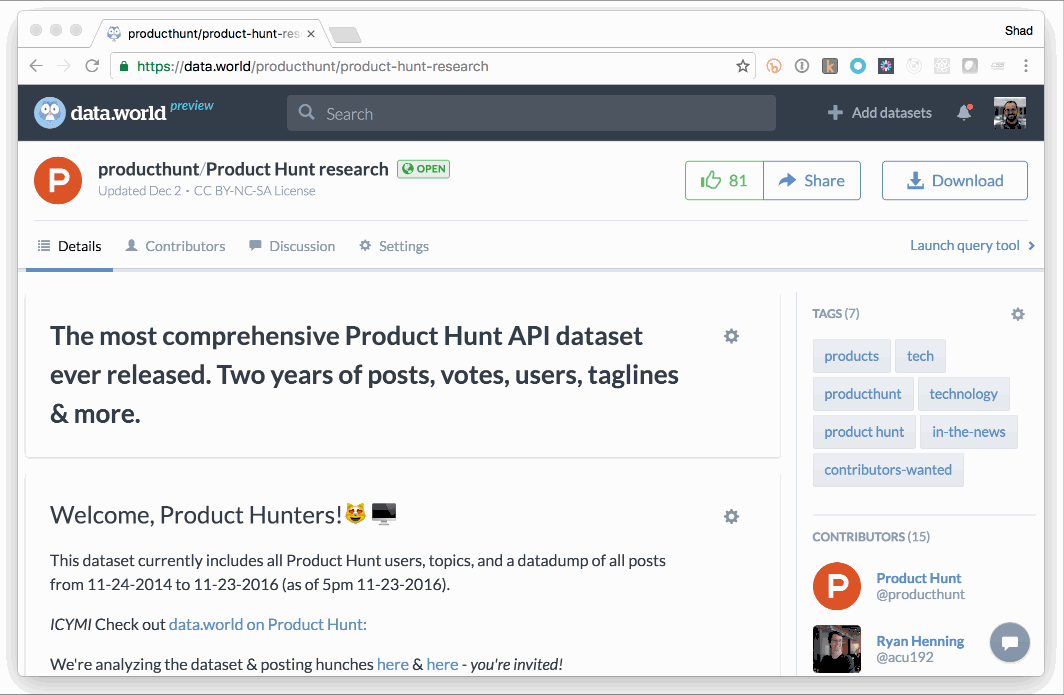Select the in-the-news tag
Image resolution: width=1064 pixels, height=695 pixels.
[968, 432]
